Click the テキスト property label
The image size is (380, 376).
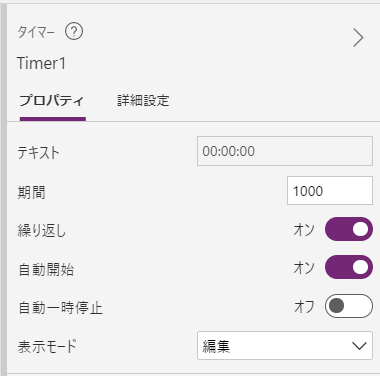tap(38, 153)
